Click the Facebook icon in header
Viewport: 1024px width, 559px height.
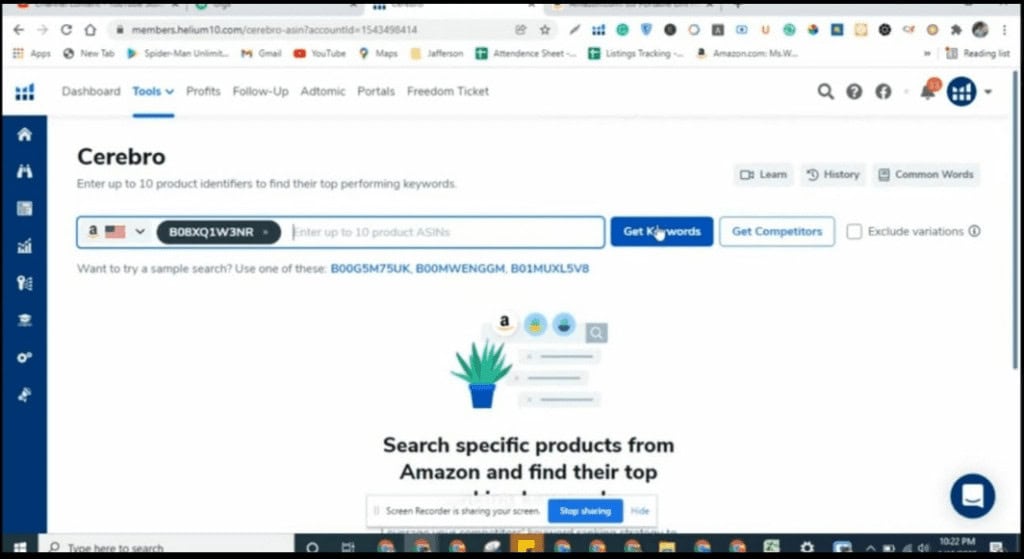pyautogui.click(x=883, y=92)
